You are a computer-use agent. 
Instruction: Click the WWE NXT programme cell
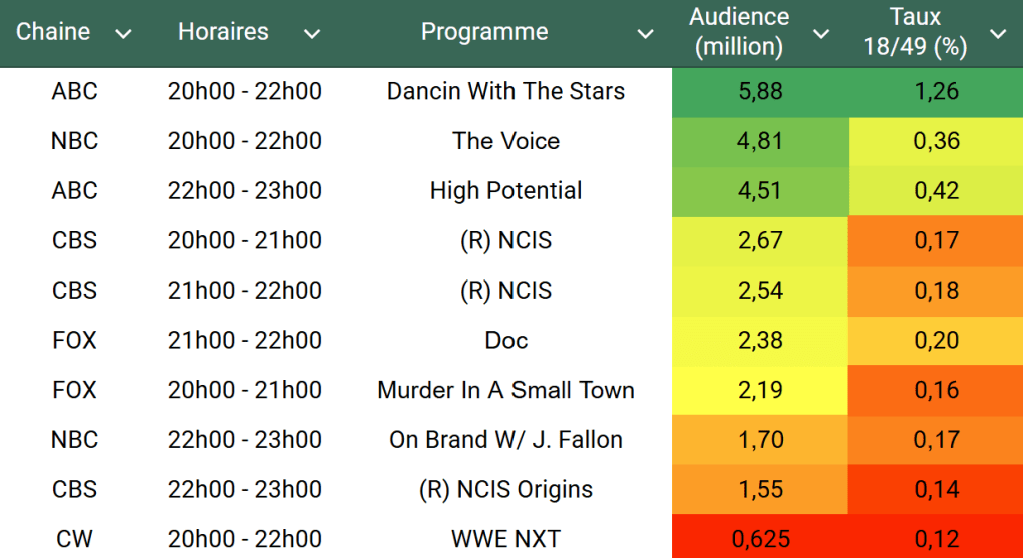[x=505, y=539]
